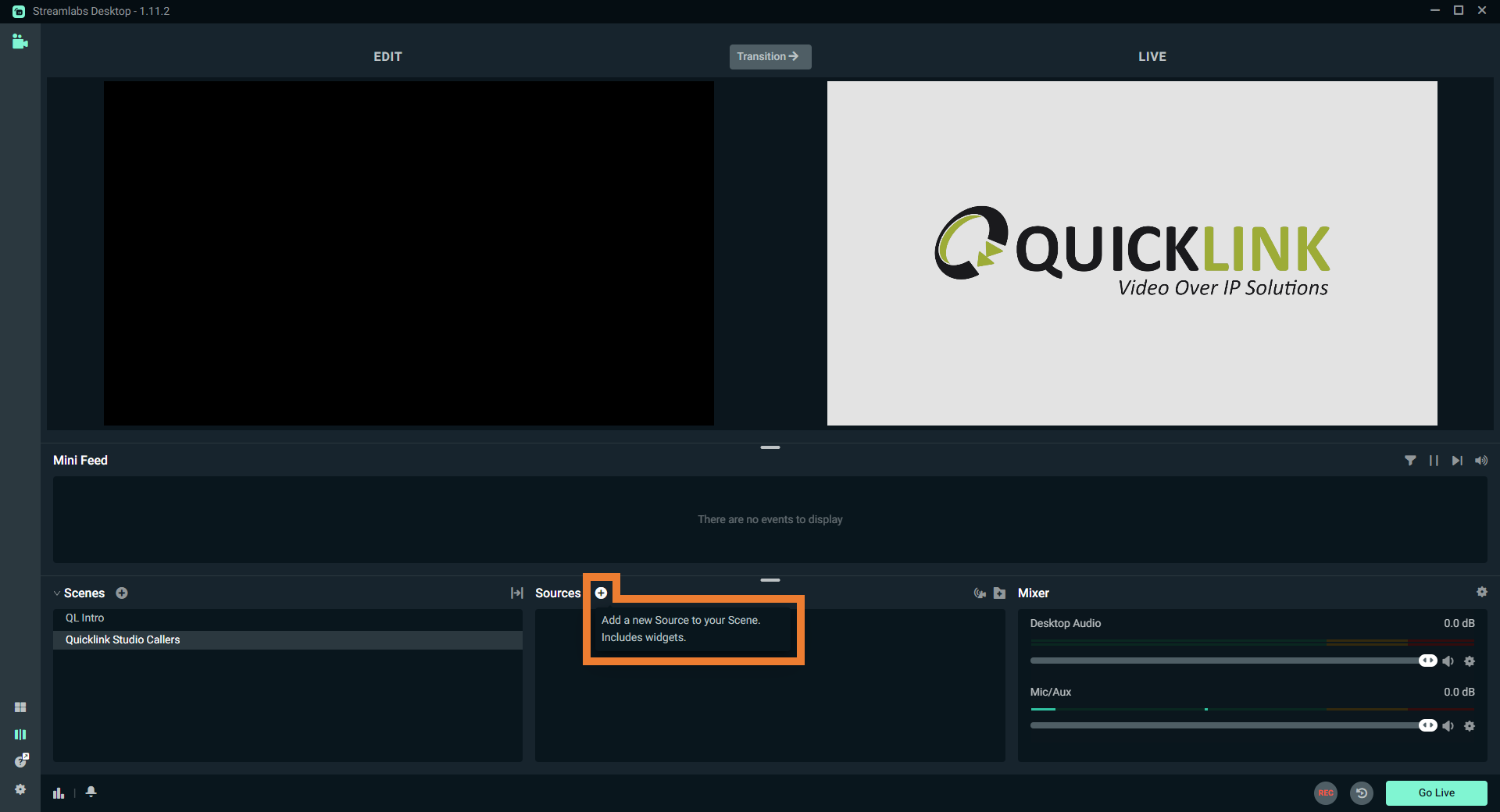The width and height of the screenshot is (1500, 812).
Task: Filter Mini Feed events with funnel icon
Action: point(1410,461)
